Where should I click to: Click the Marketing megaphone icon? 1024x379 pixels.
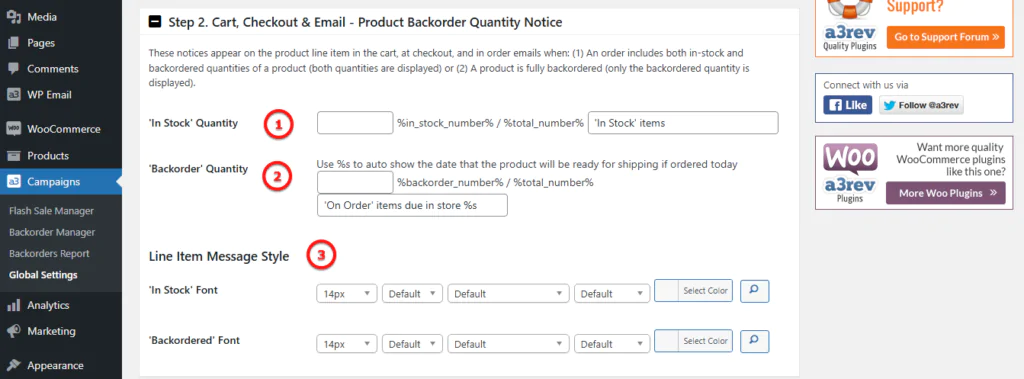(x=14, y=331)
